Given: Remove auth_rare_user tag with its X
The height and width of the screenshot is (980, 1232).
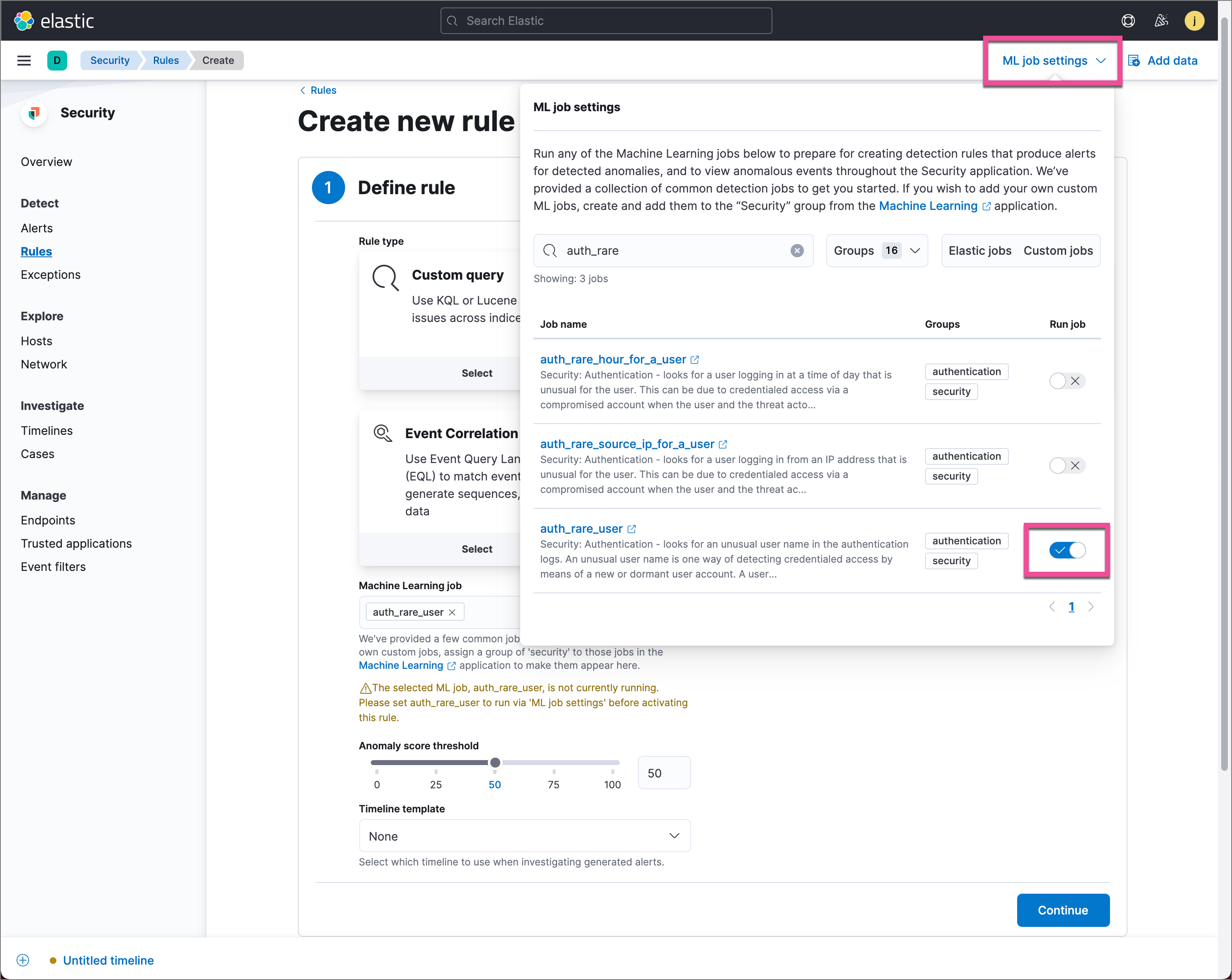Looking at the screenshot, I should (453, 612).
